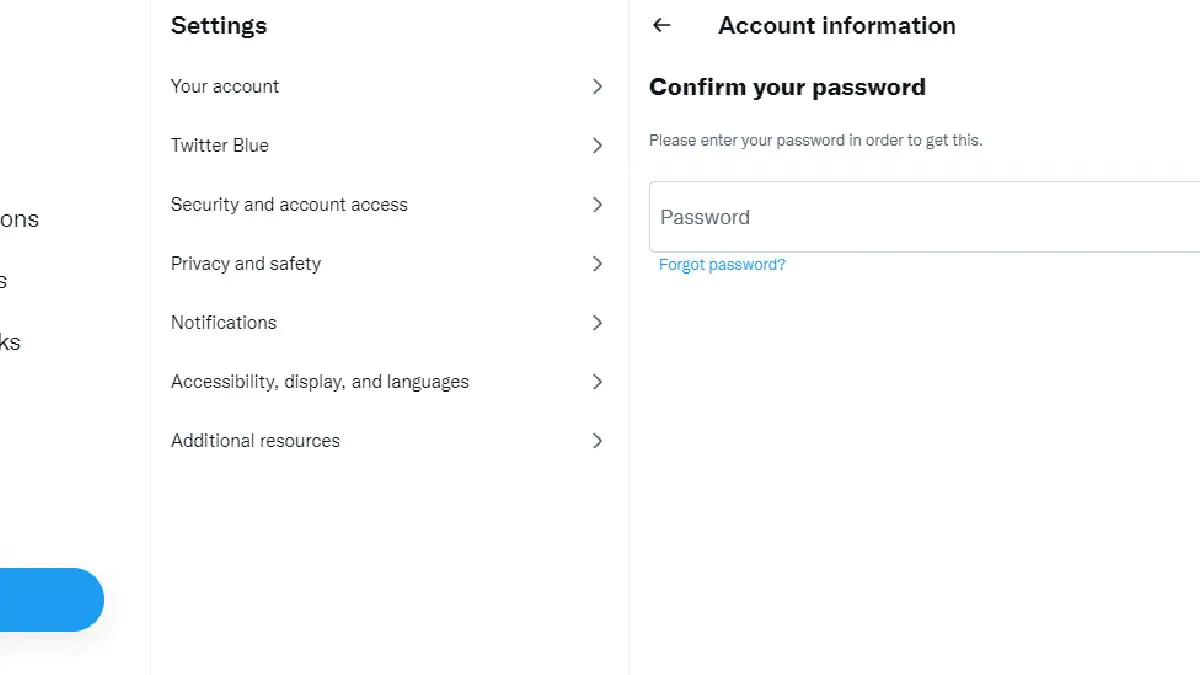The width and height of the screenshot is (1200, 675).
Task: Select Additional resources label
Action: tap(255, 441)
